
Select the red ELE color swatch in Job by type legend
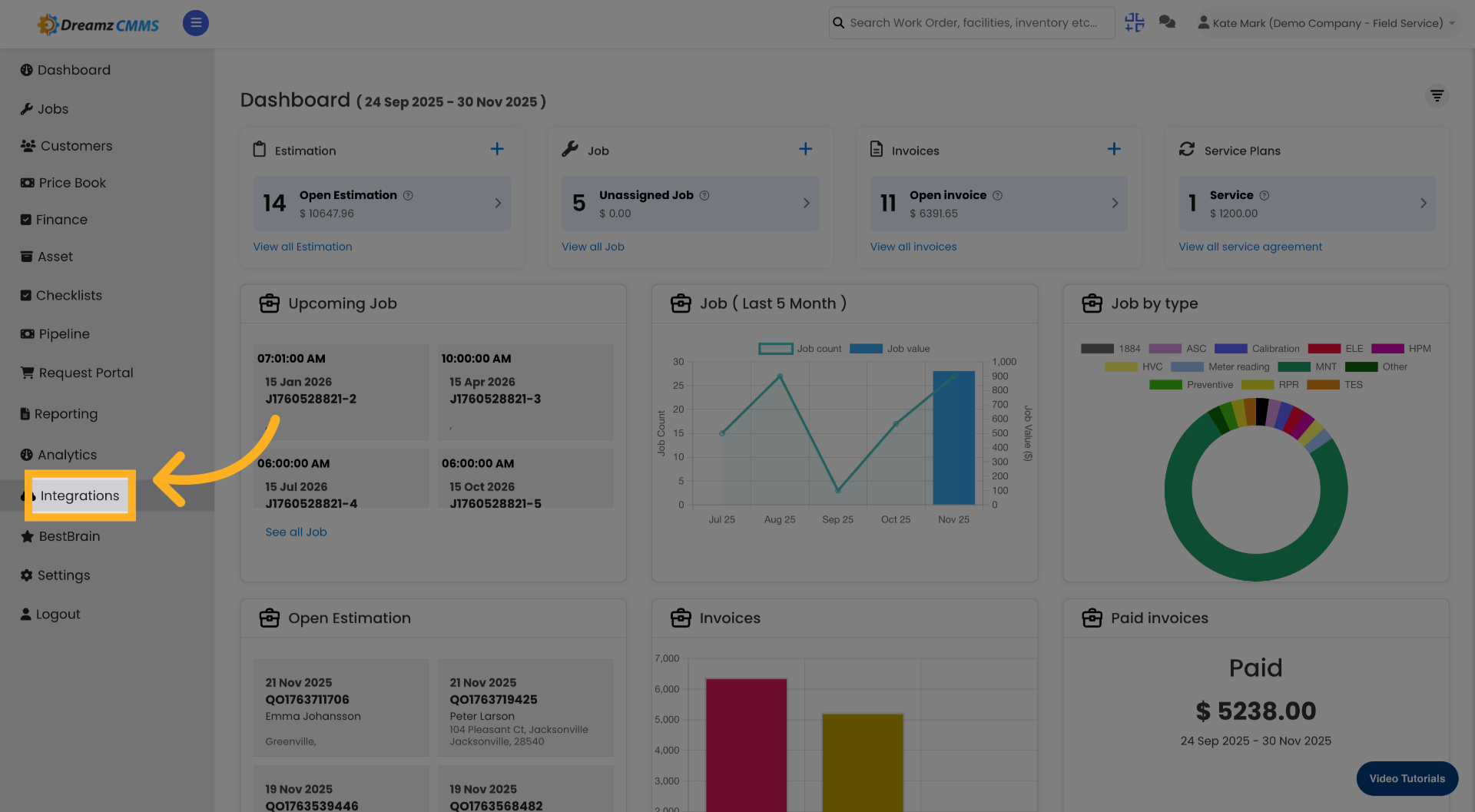(x=1324, y=348)
